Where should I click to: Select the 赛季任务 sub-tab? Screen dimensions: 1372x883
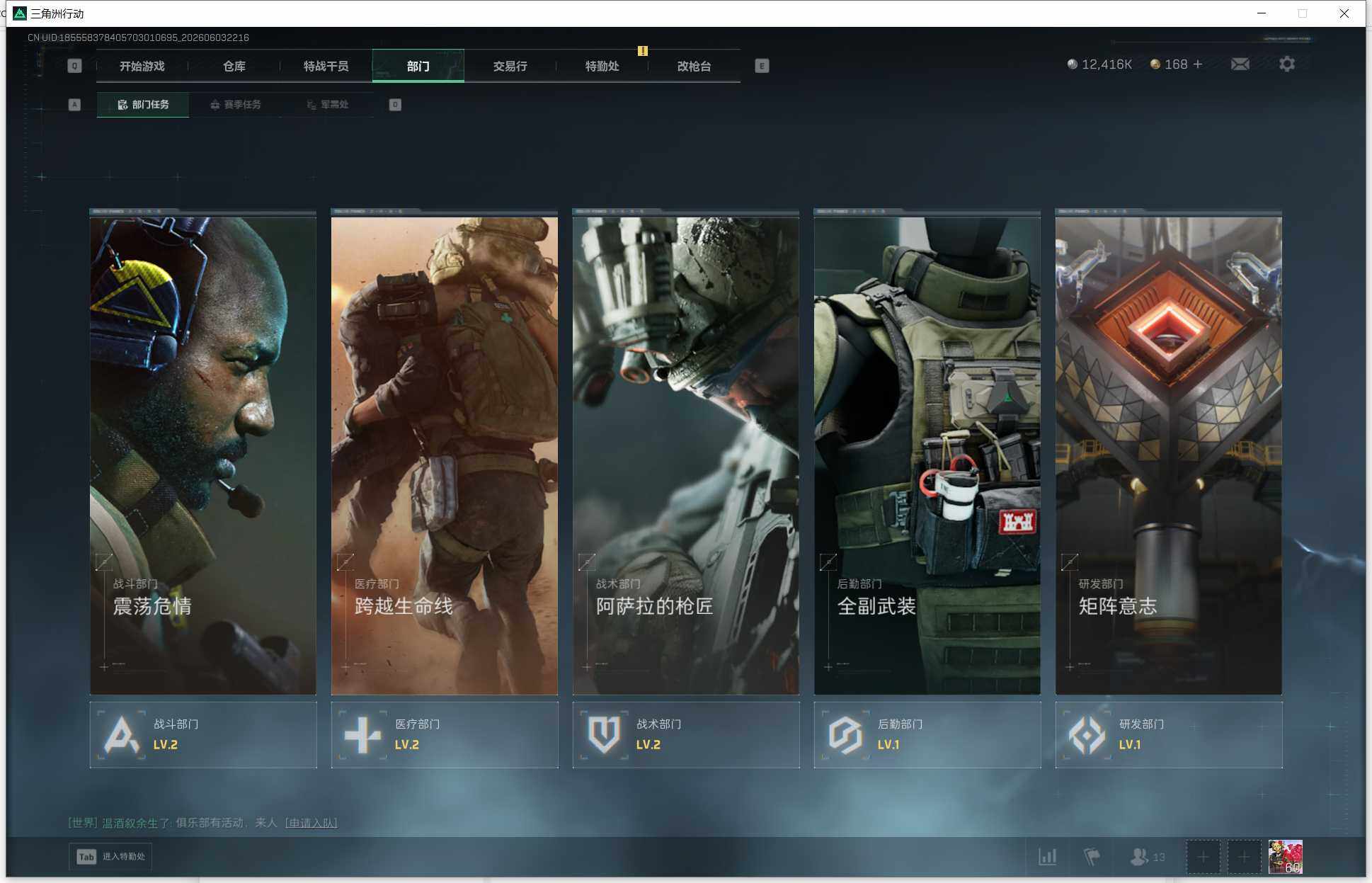[236, 105]
